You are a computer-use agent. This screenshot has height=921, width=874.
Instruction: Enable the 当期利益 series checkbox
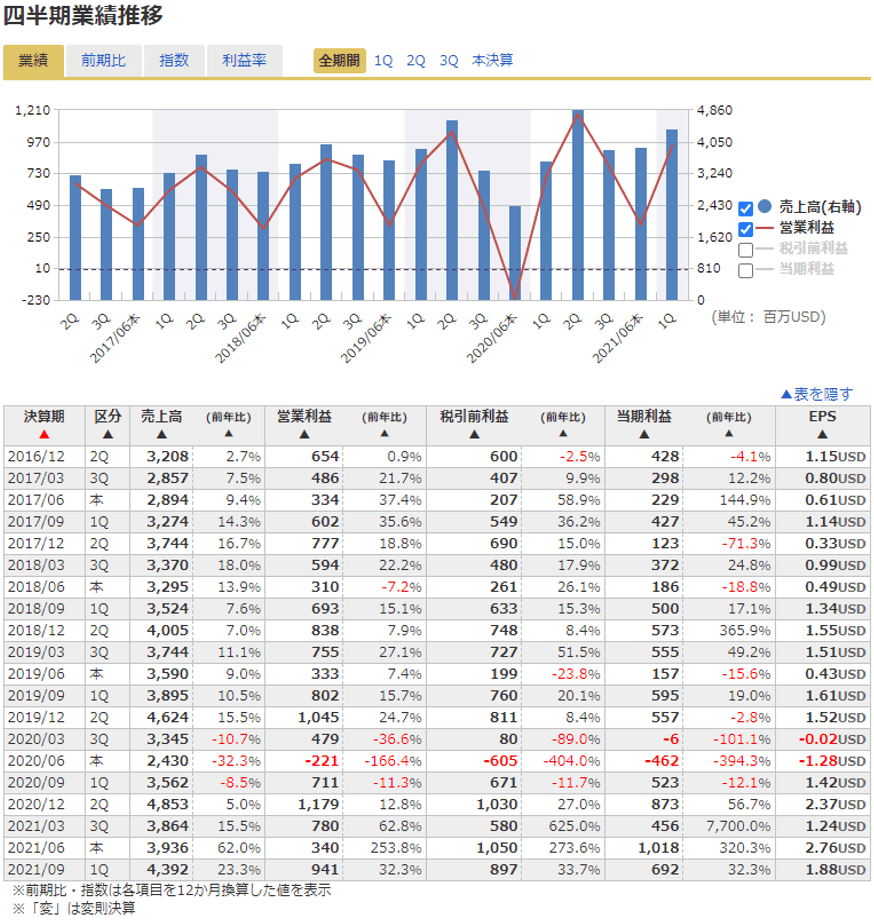[745, 270]
